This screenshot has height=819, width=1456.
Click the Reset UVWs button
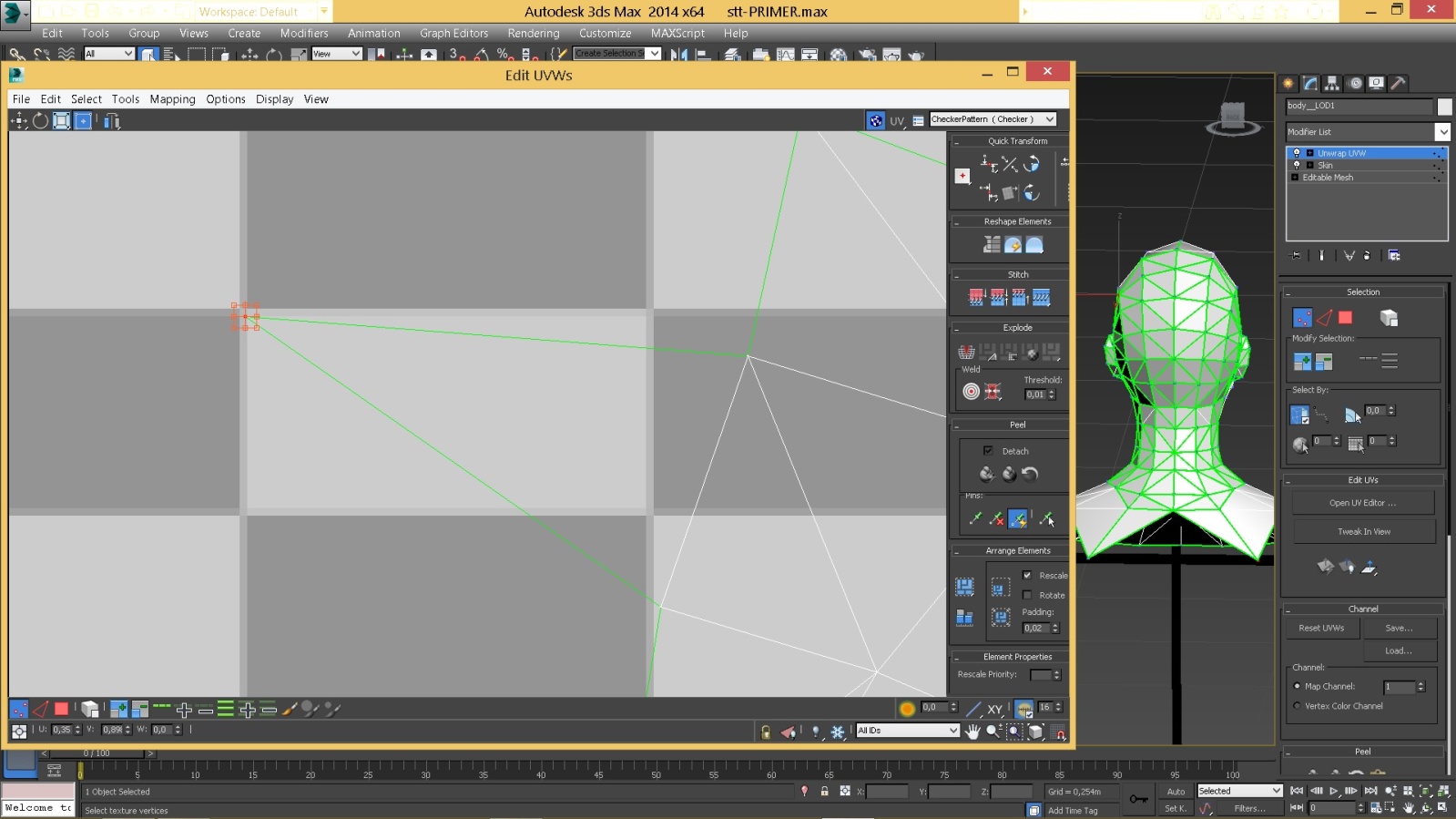click(x=1321, y=629)
